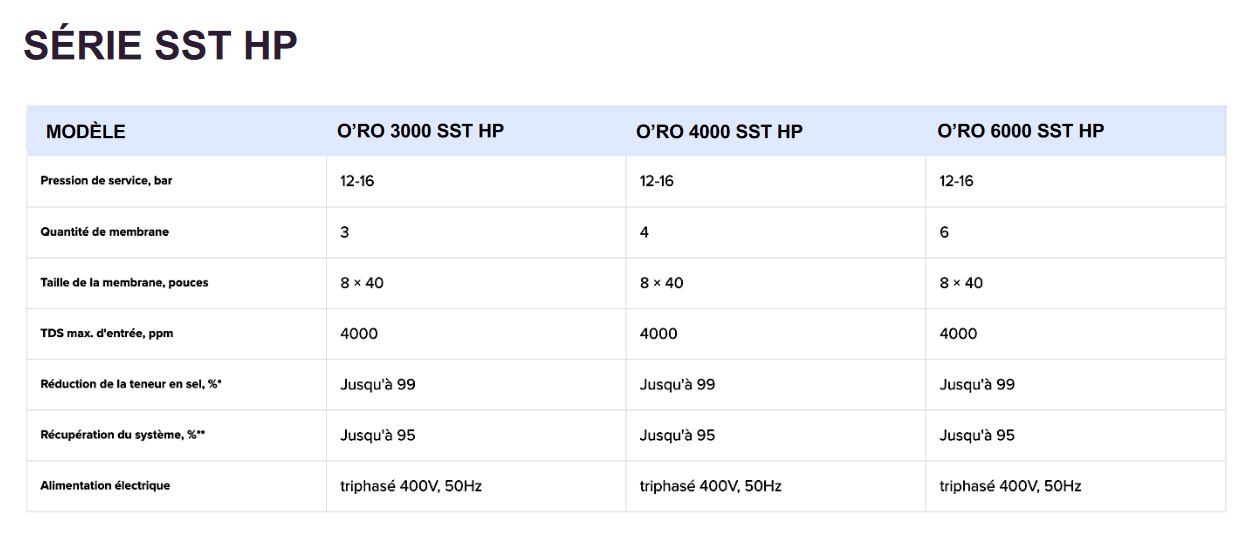Click 12-16 value under O'RO 3000
1251x538 pixels.
tap(357, 181)
